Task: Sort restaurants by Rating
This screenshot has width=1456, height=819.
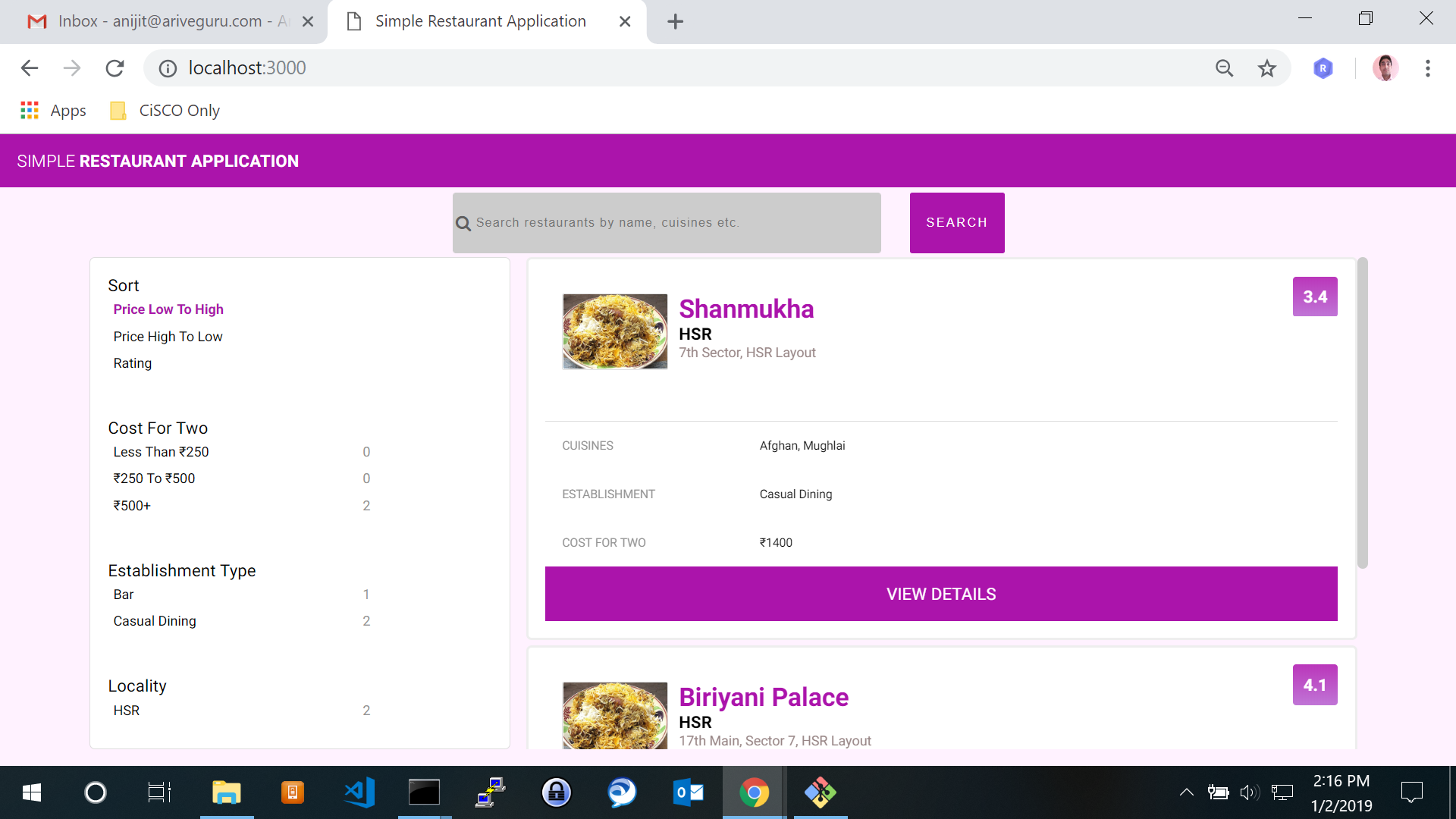Action: [x=133, y=363]
